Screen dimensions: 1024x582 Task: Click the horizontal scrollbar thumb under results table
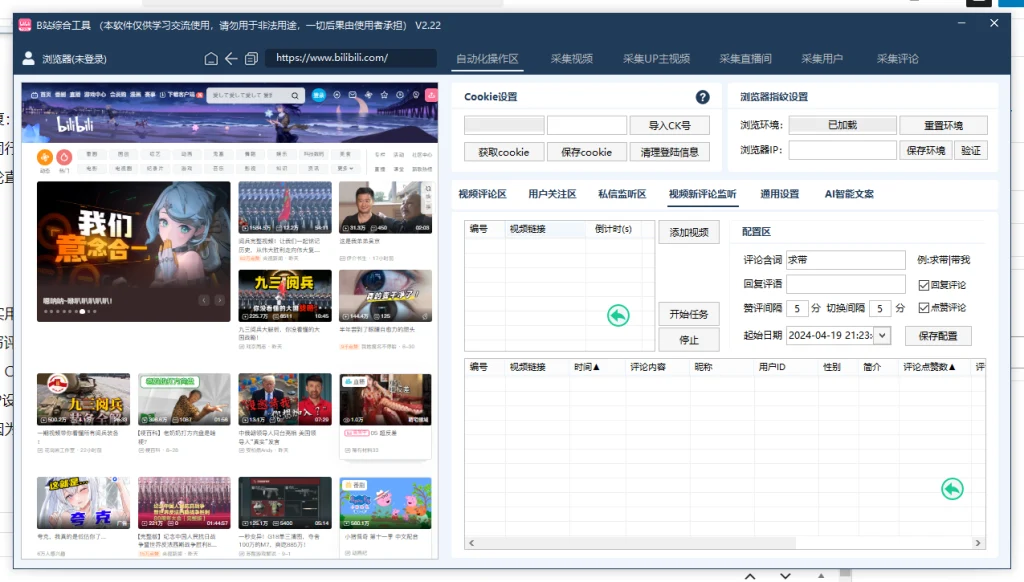pyautogui.click(x=637, y=543)
